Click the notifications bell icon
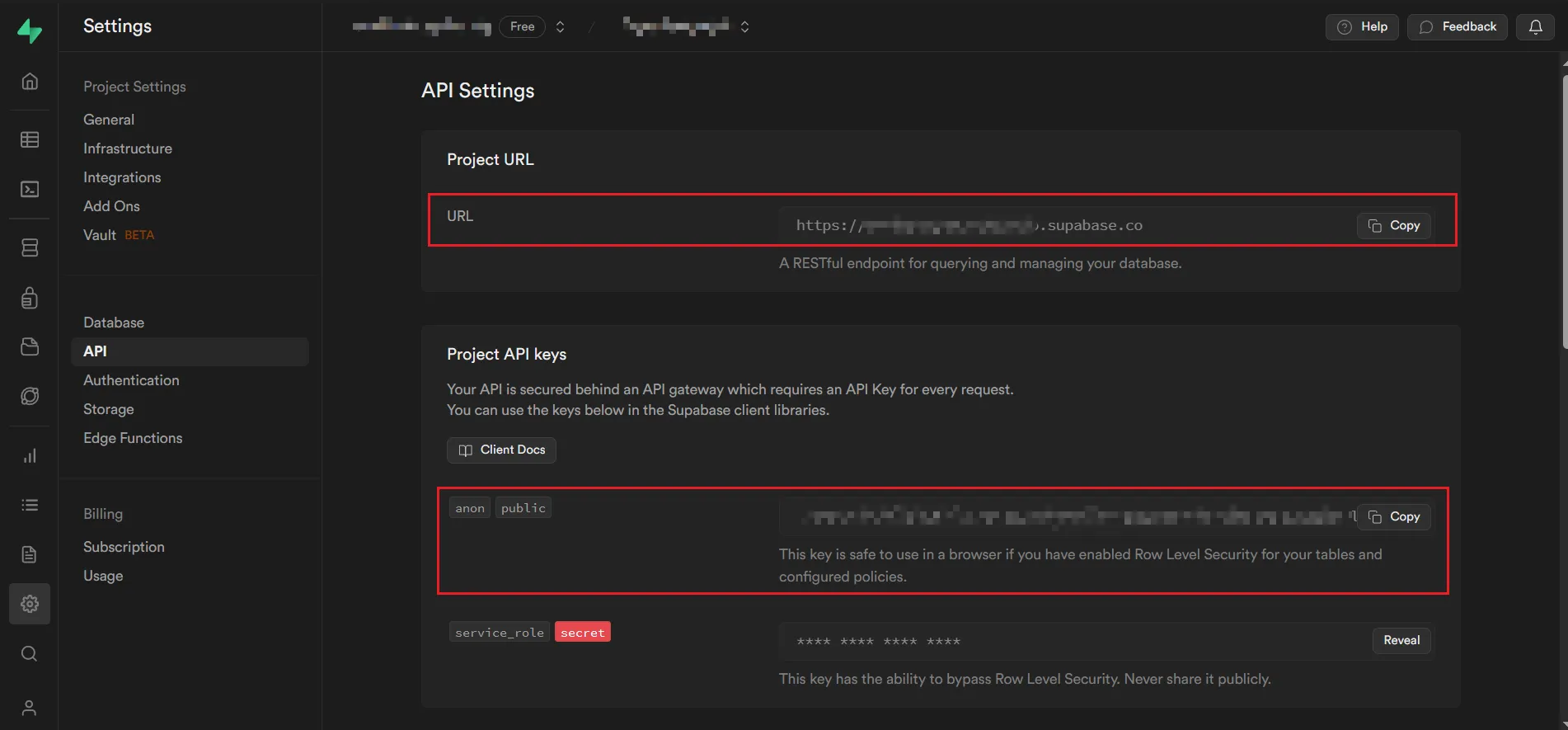The image size is (1568, 730). [x=1535, y=26]
